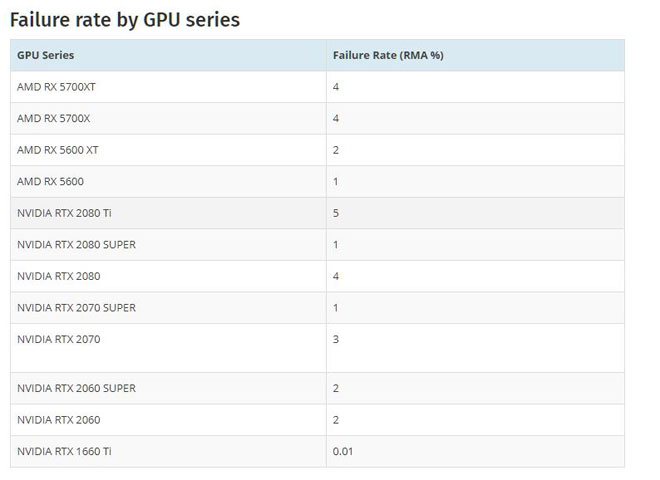Click the failure rate 3 for RTX 2070
Viewport: 660px width, 480px height.
tap(336, 339)
